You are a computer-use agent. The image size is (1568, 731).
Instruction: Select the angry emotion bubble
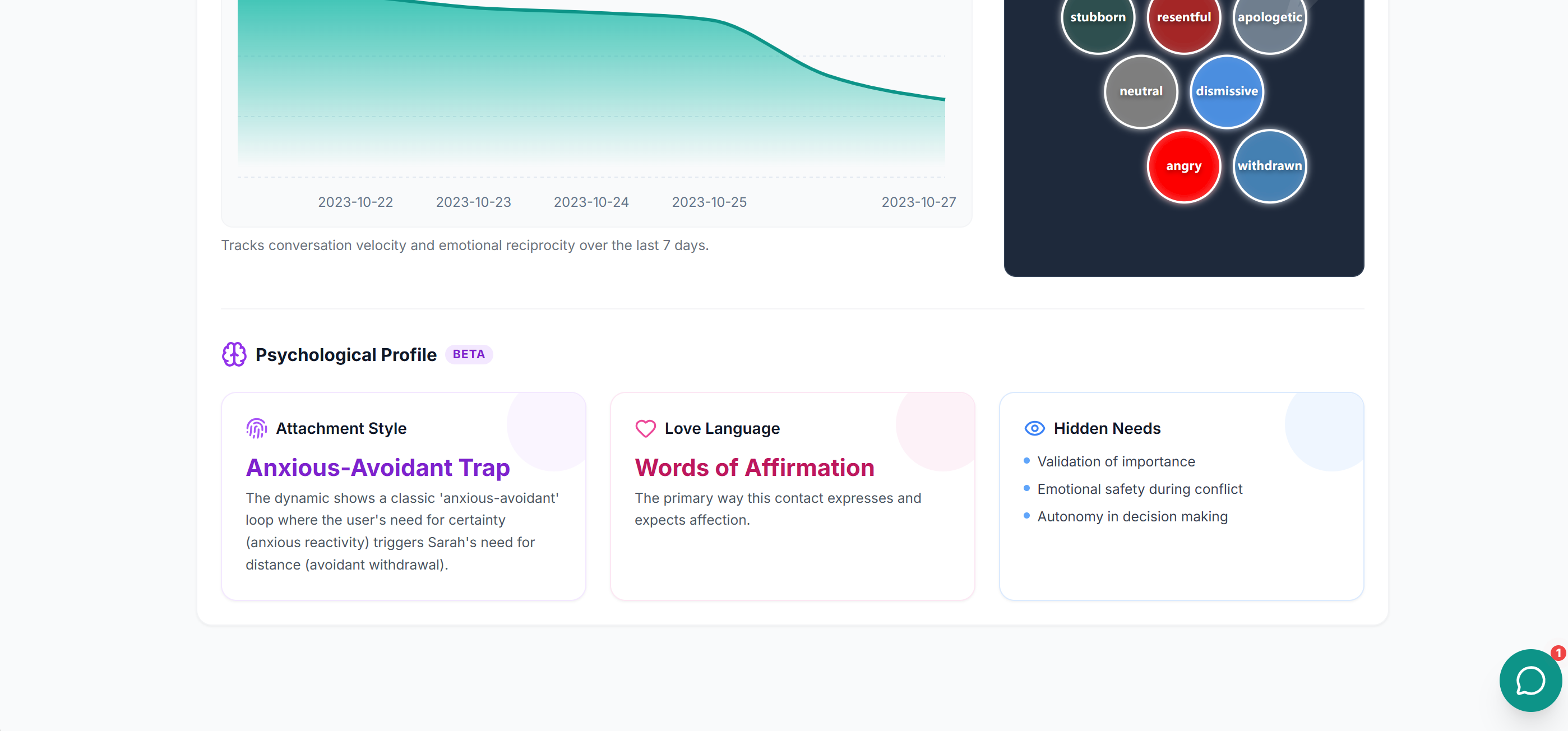point(1183,165)
